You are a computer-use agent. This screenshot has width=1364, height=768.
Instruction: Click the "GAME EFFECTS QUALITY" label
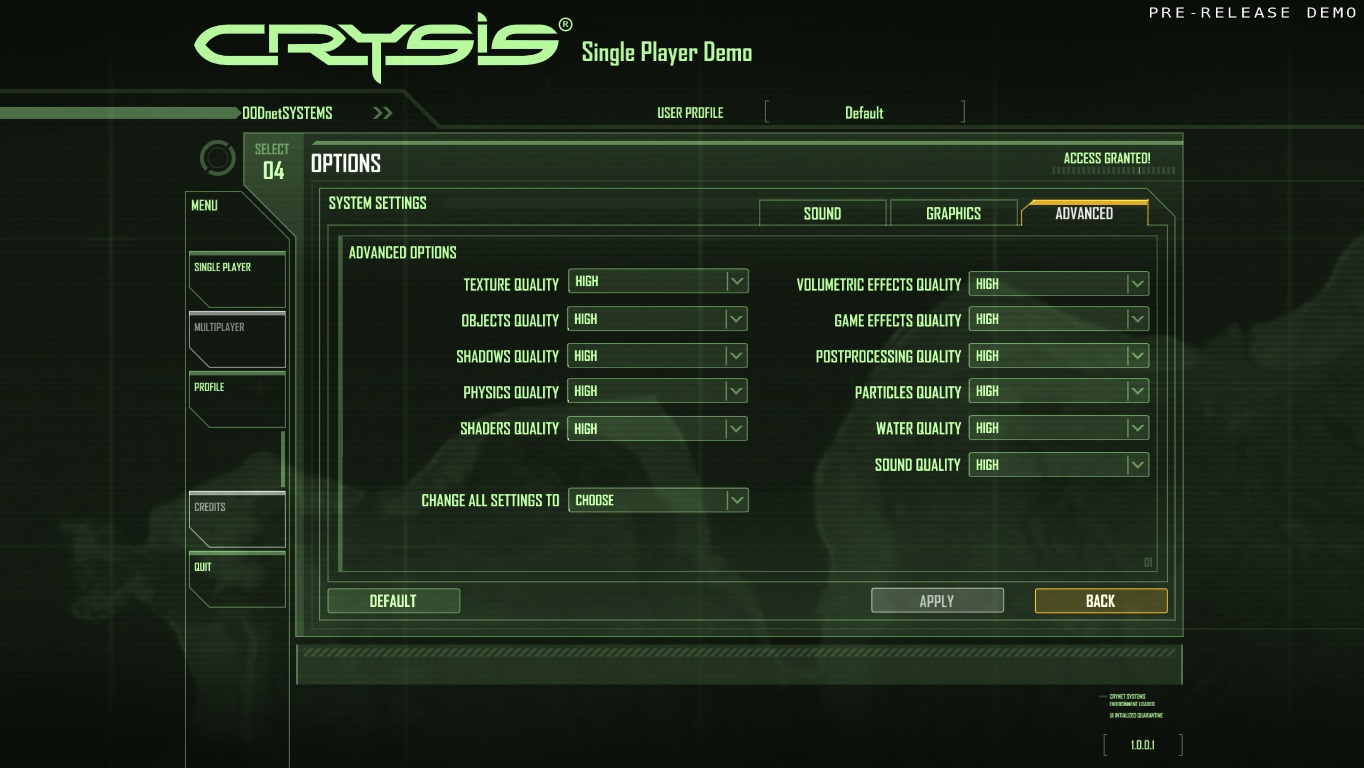coord(898,320)
